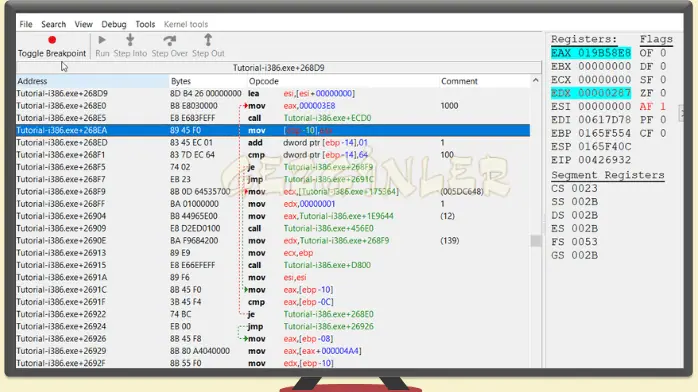Select the GS 002B segment register

pos(574,255)
